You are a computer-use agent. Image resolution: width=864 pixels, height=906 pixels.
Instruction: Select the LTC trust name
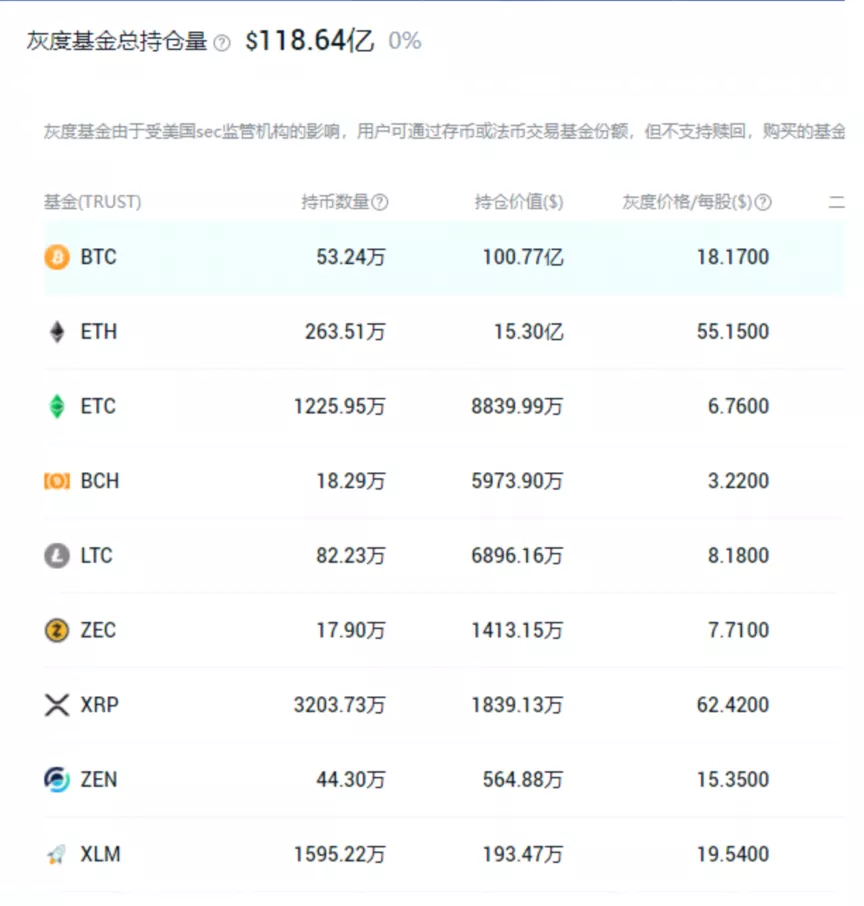click(97, 556)
